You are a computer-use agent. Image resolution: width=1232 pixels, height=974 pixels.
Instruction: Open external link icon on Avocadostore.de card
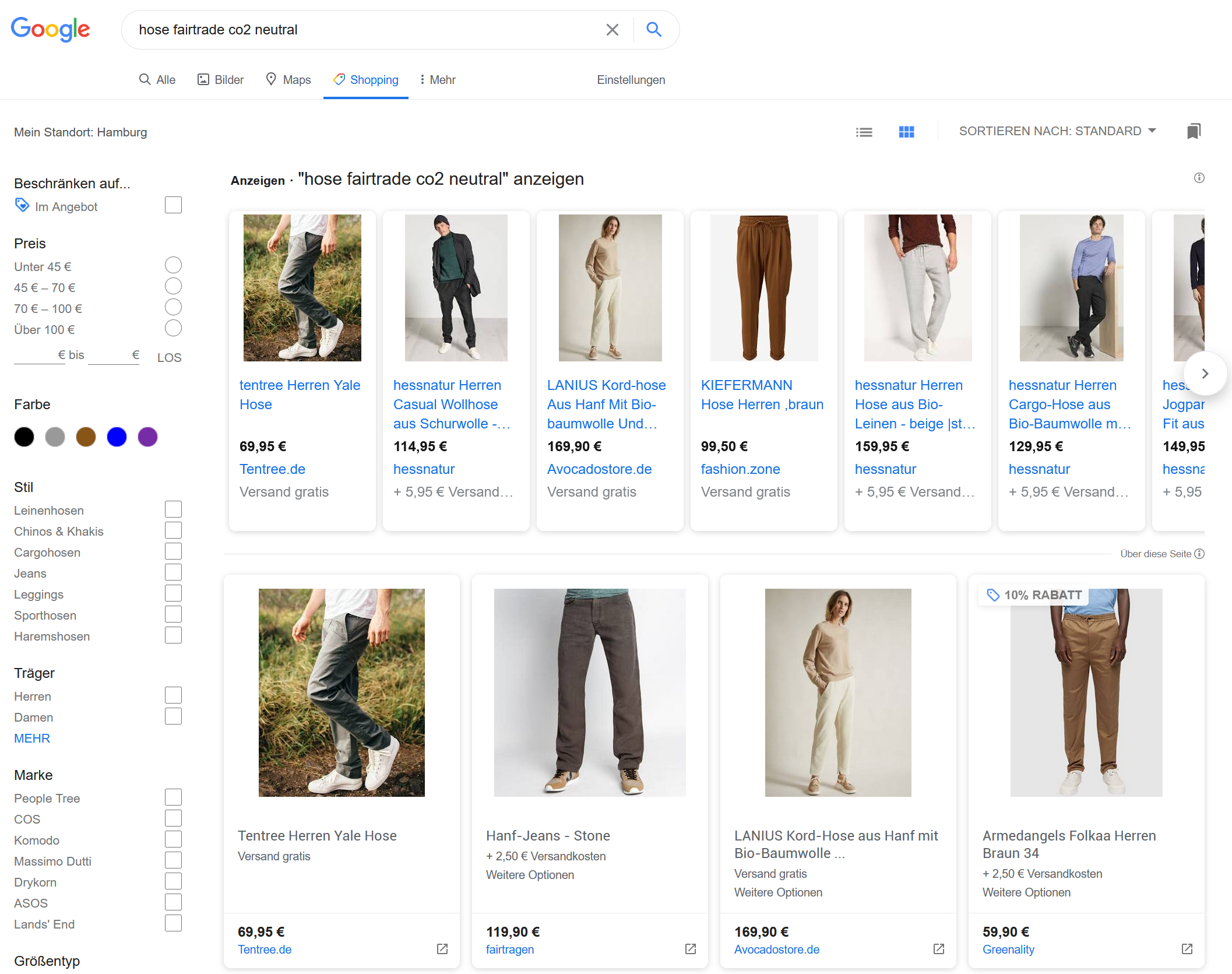pos(939,949)
